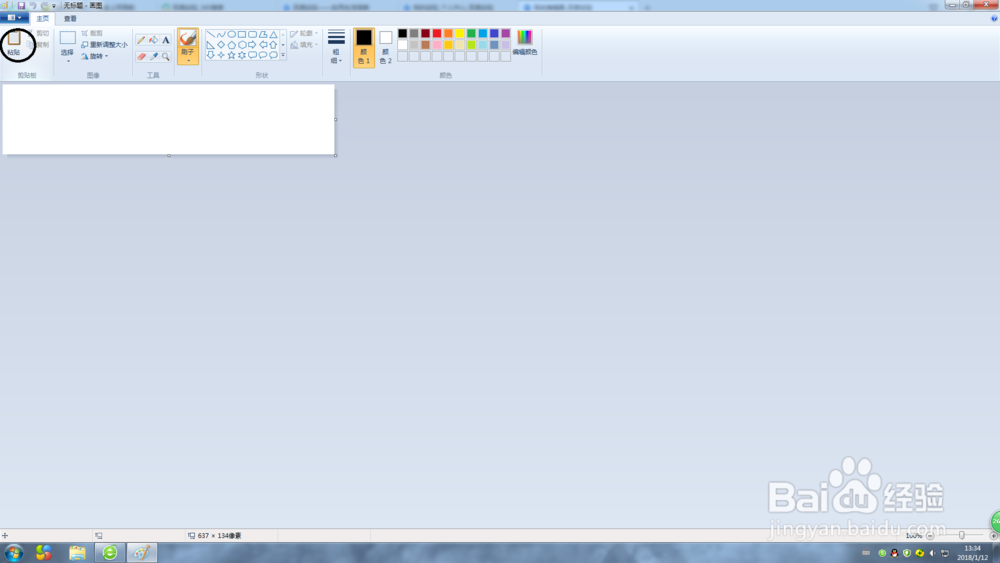1000x563 pixels.
Task: Pick the Rounded rectangular callout shape
Action: [253, 55]
